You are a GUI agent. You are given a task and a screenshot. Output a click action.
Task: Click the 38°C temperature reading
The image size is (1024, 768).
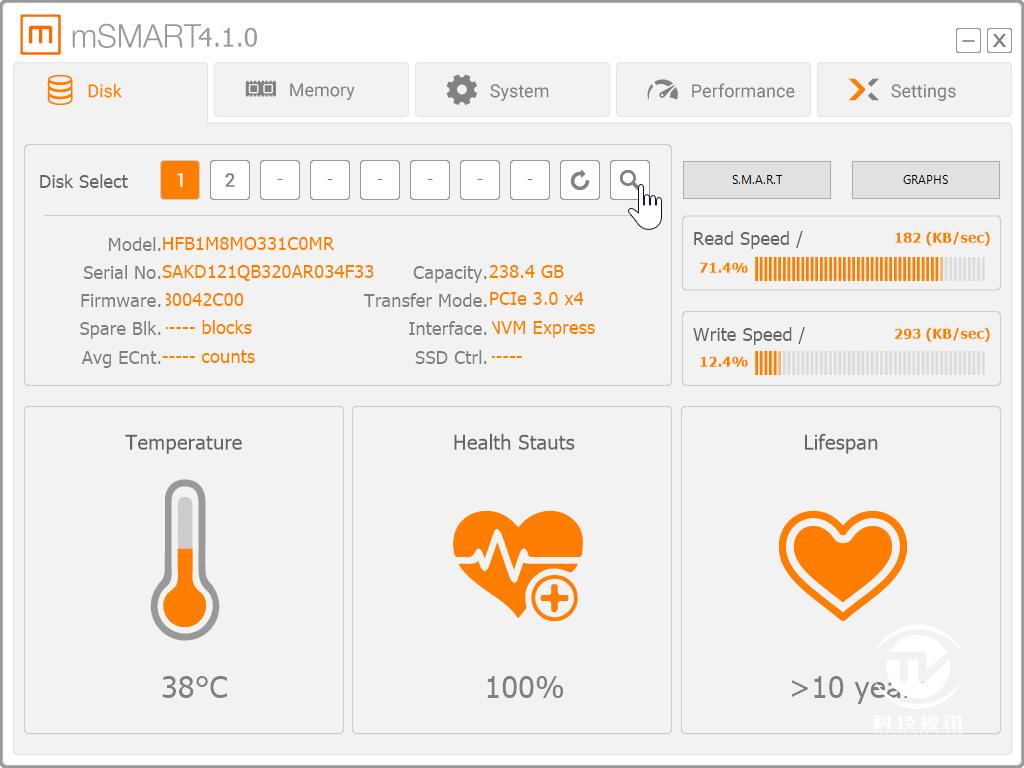coord(195,687)
